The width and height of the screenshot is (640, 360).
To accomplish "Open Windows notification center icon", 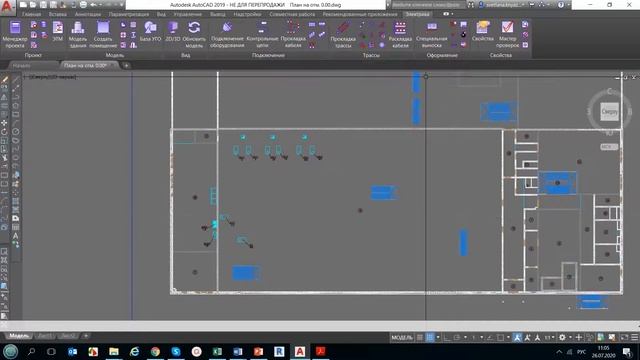I will [627, 351].
